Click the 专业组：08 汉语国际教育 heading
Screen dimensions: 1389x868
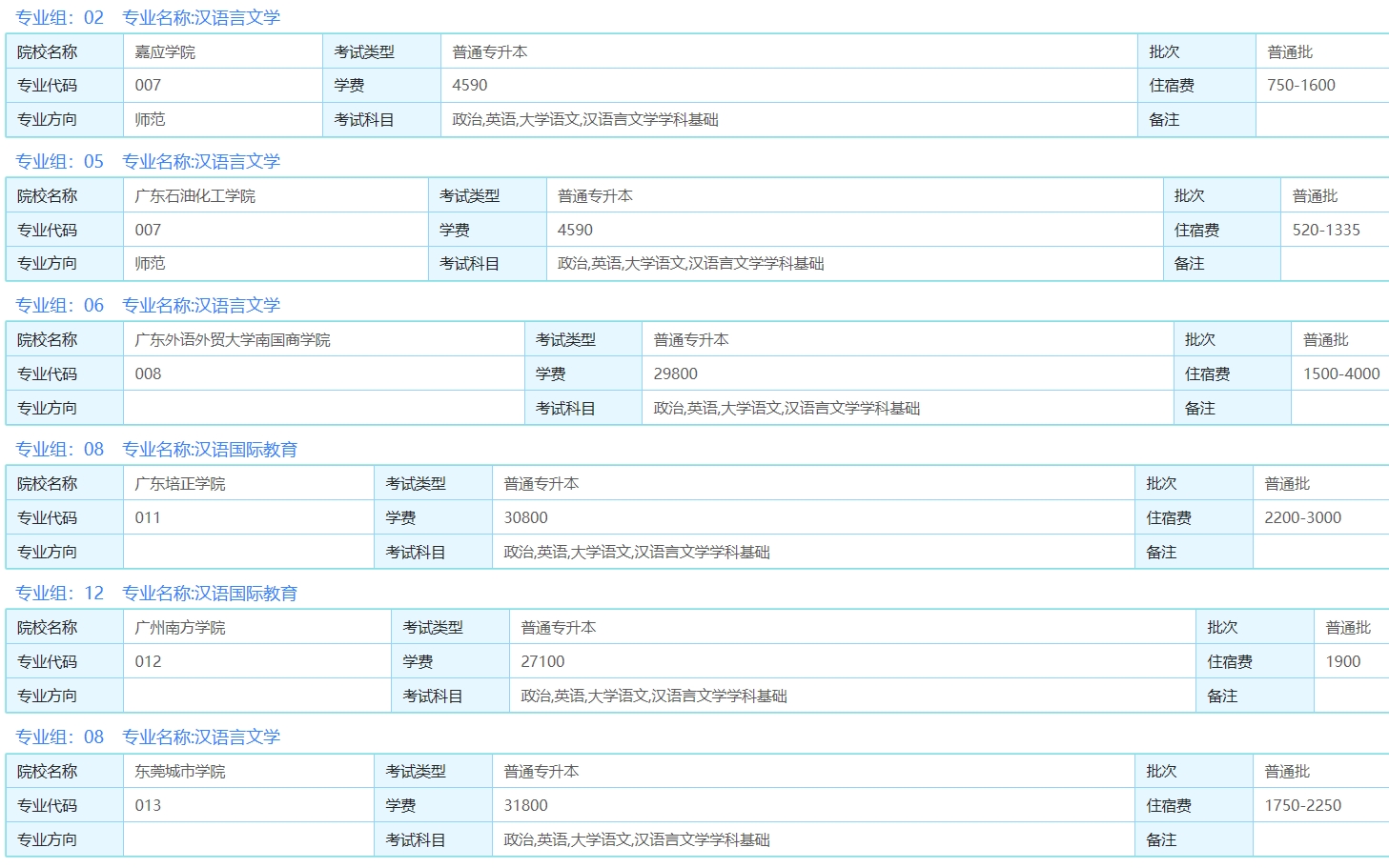point(156,449)
